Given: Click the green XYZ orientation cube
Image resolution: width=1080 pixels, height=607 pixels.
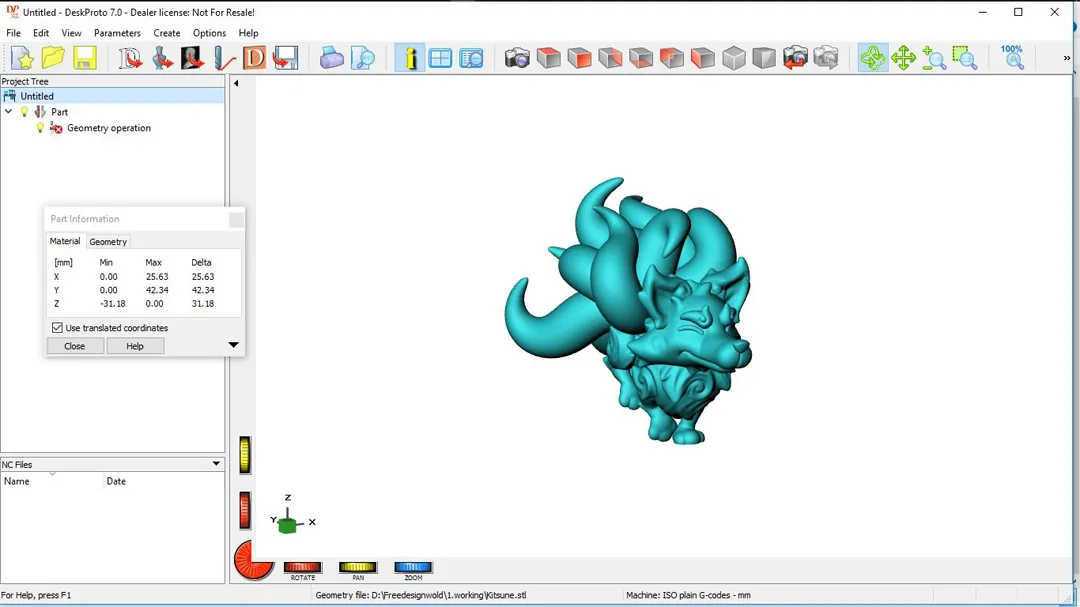Looking at the screenshot, I should click(288, 526).
